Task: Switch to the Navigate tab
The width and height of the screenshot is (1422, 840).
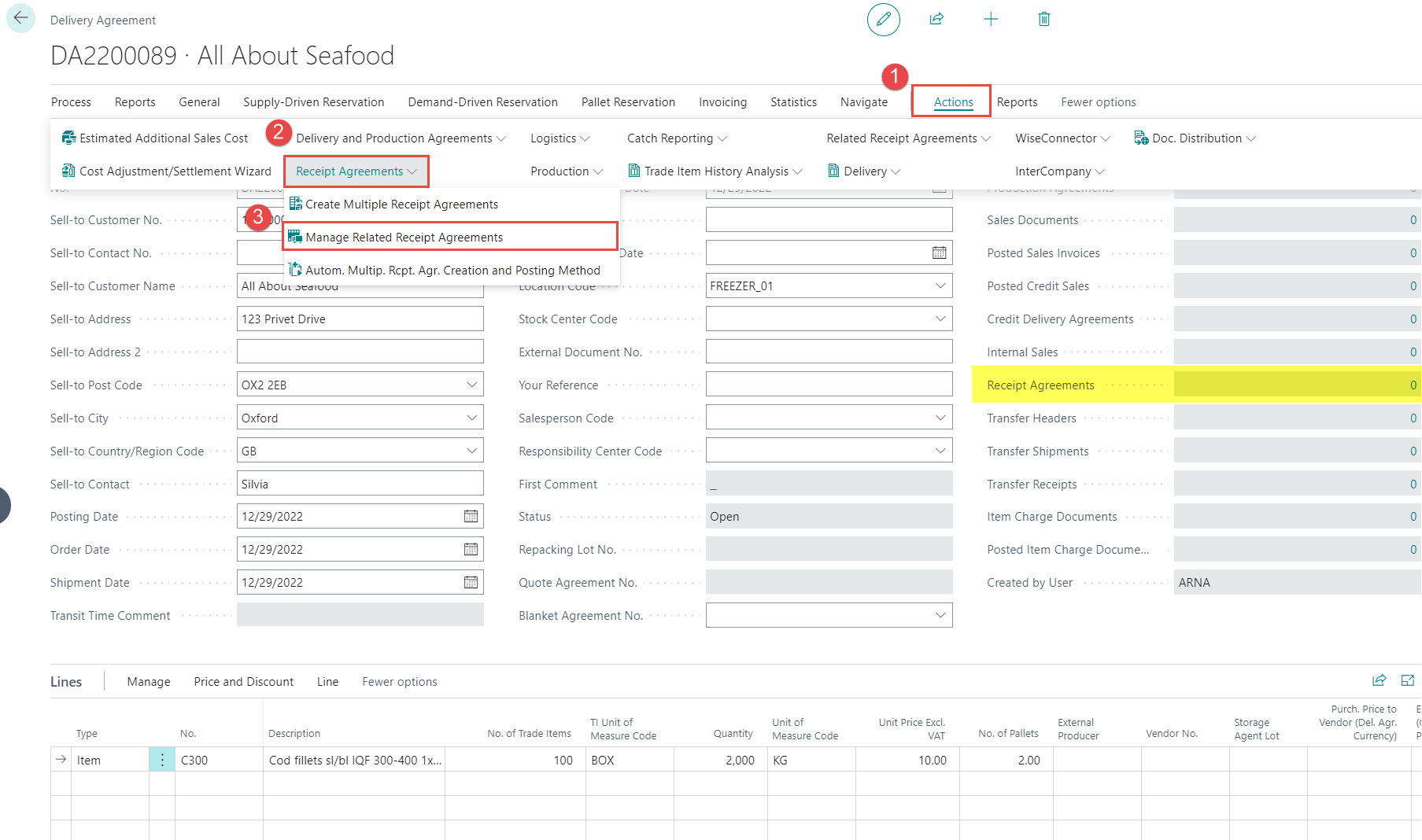Action: 863,102
